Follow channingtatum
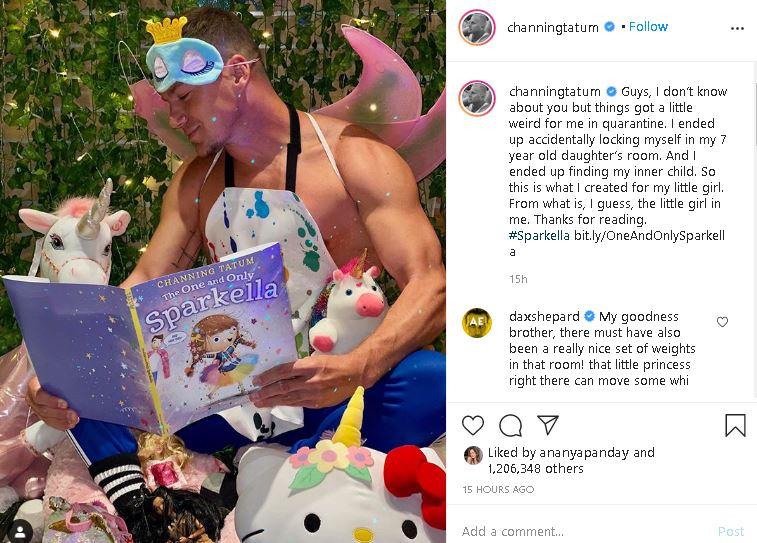This screenshot has width=757, height=543. (x=648, y=27)
